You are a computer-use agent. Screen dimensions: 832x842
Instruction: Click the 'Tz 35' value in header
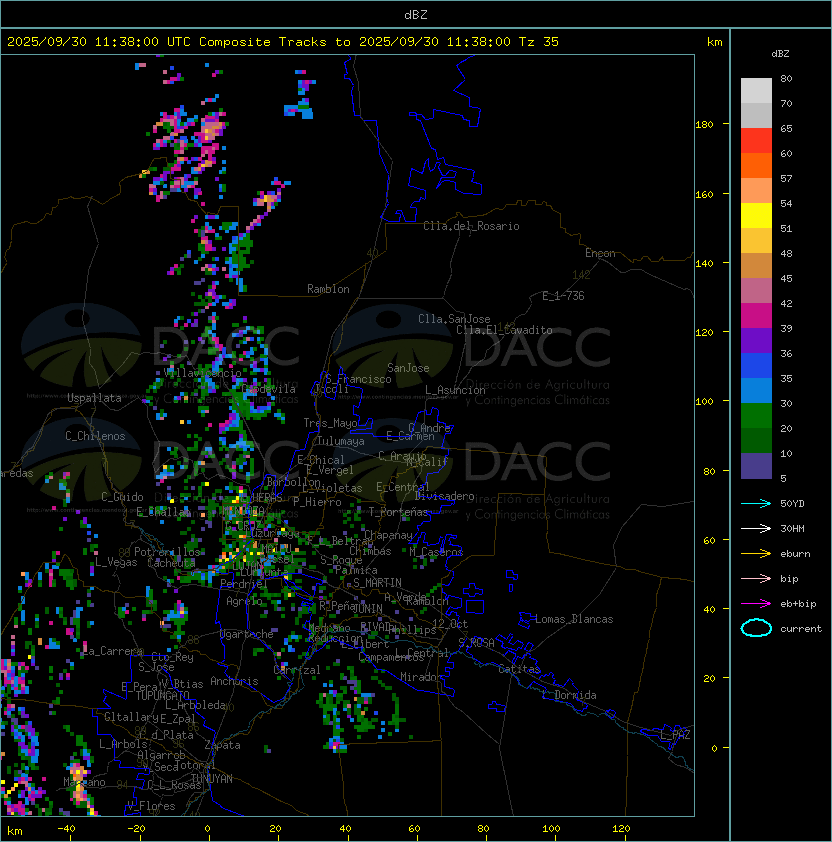coord(539,42)
